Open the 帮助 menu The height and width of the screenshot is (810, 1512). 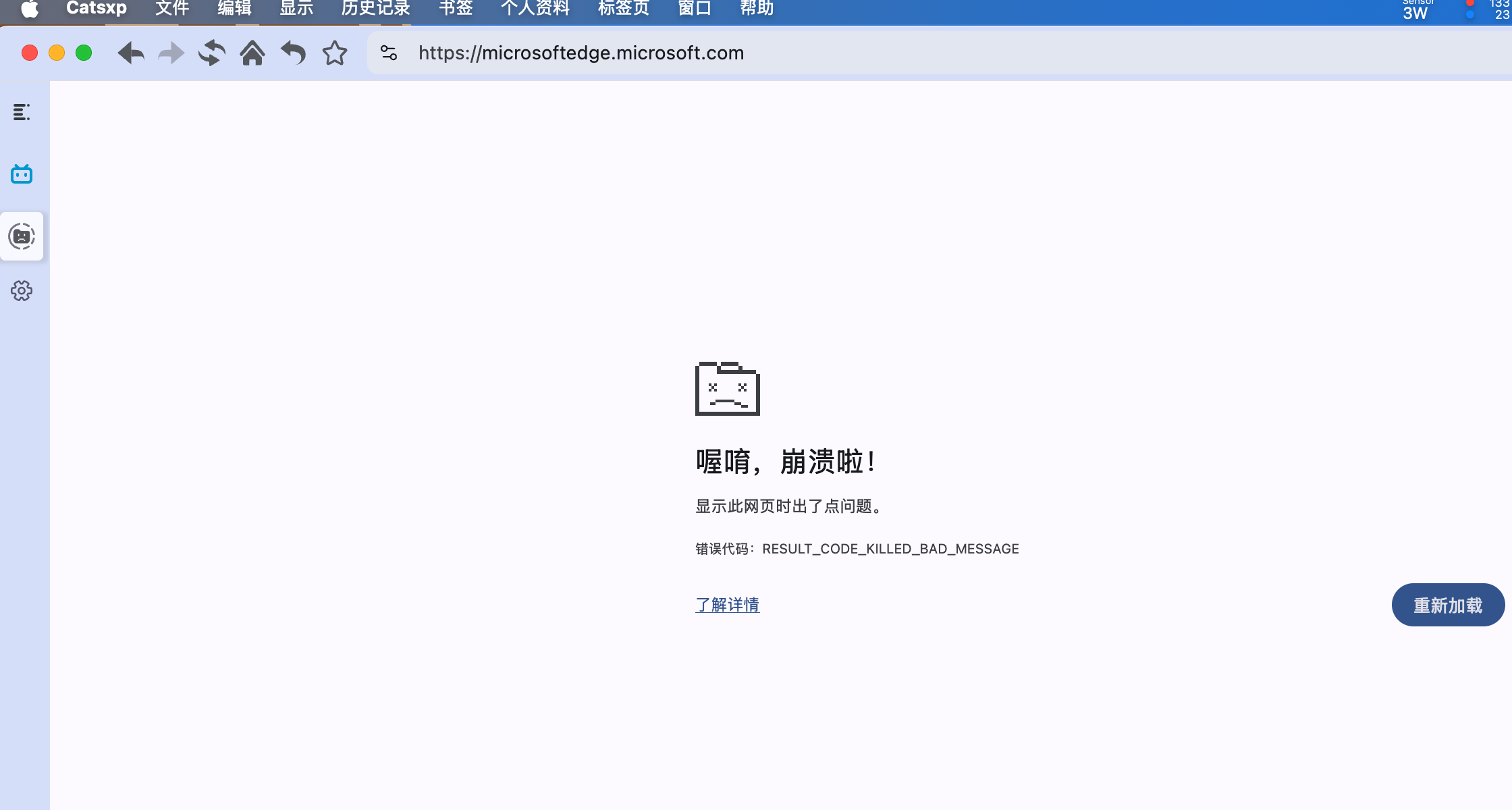(757, 8)
